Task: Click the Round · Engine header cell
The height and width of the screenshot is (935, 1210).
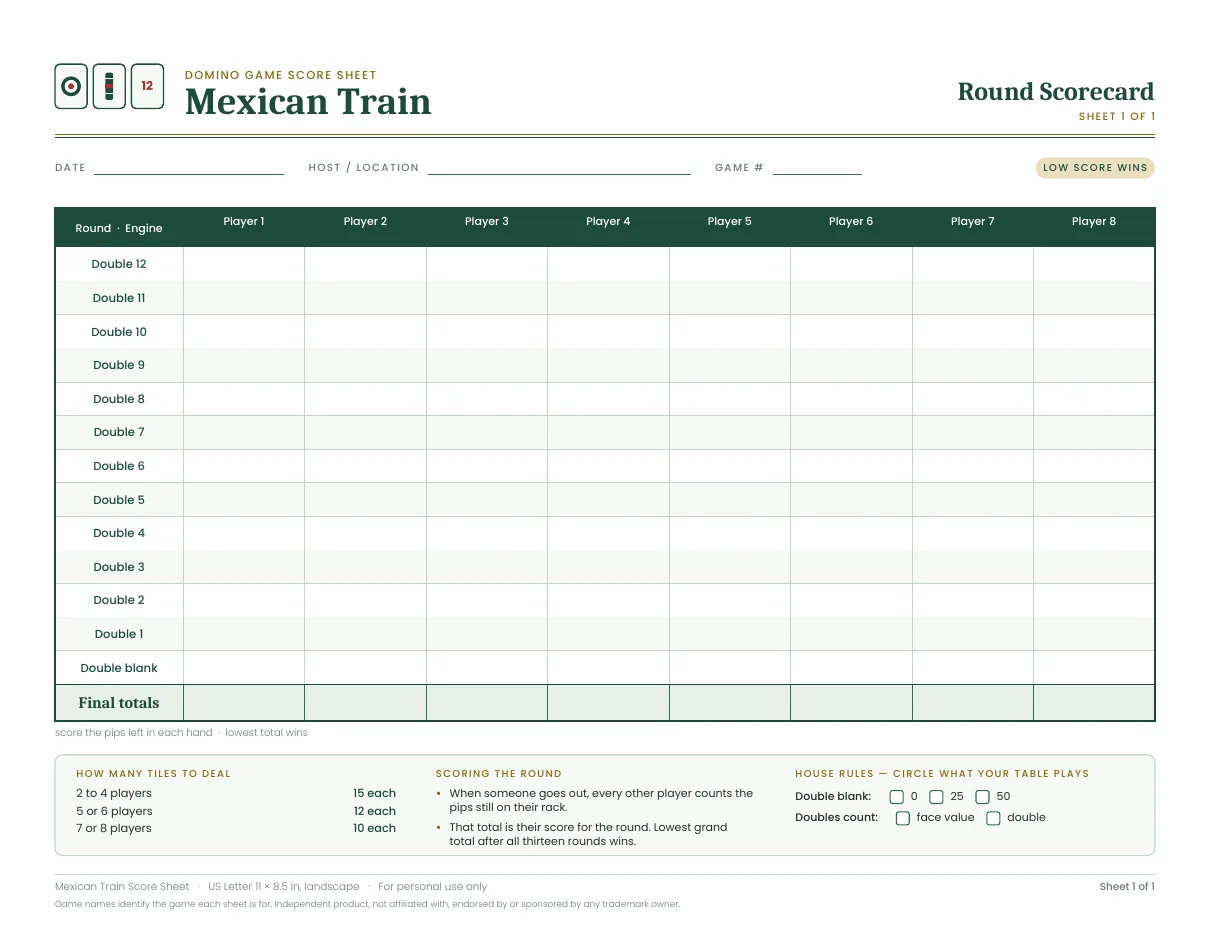Action: pyautogui.click(x=119, y=228)
